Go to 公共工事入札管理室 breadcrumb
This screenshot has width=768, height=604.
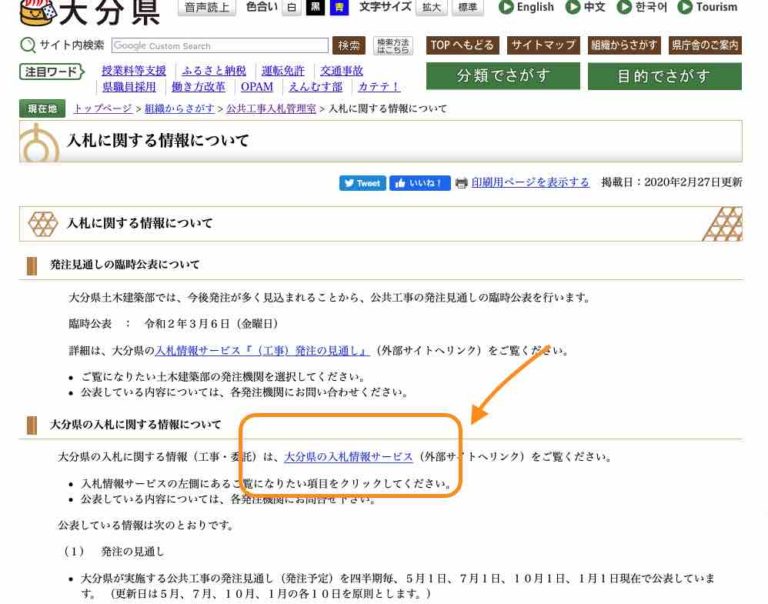pyautogui.click(x=271, y=108)
